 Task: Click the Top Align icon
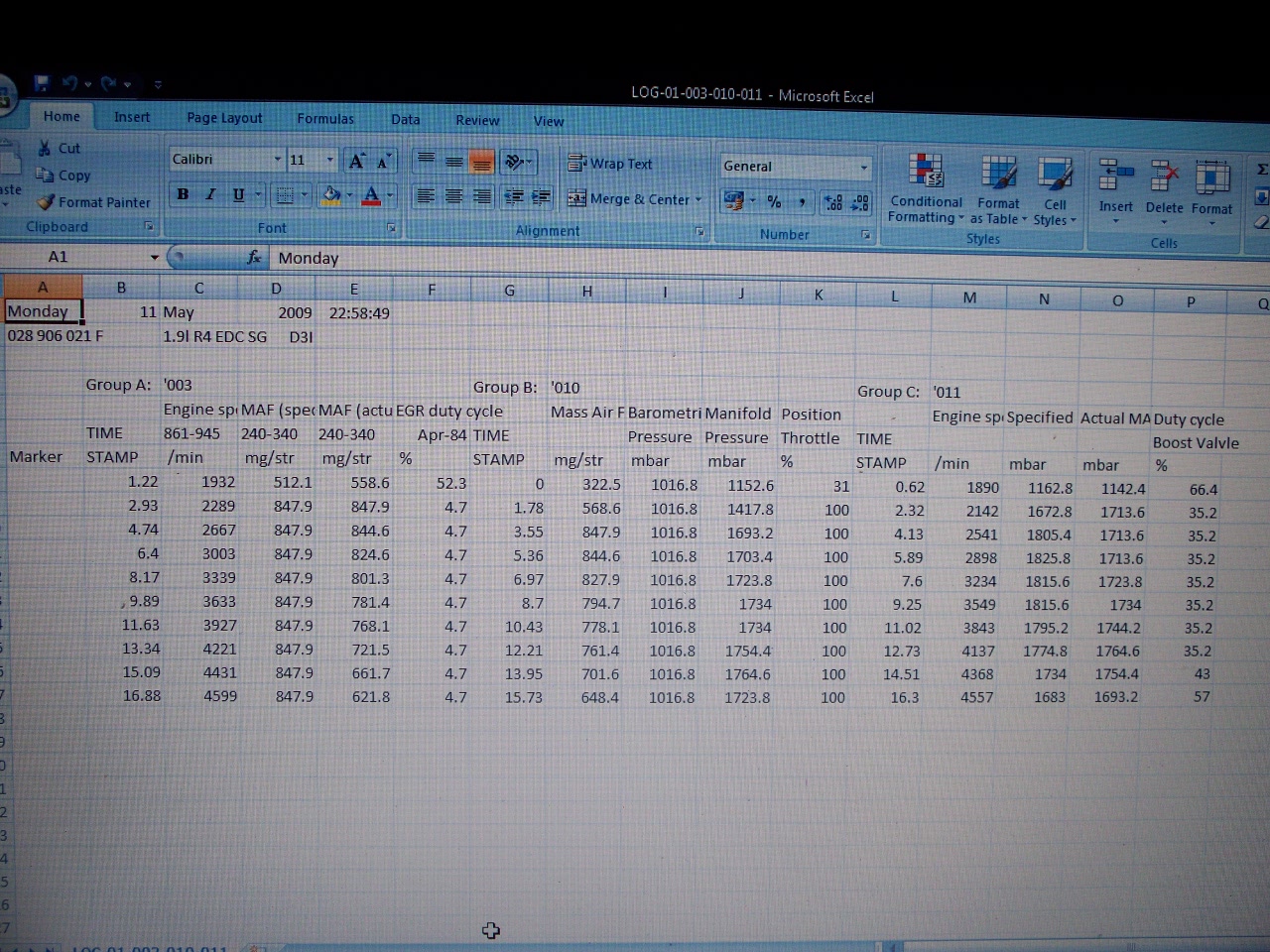point(426,161)
